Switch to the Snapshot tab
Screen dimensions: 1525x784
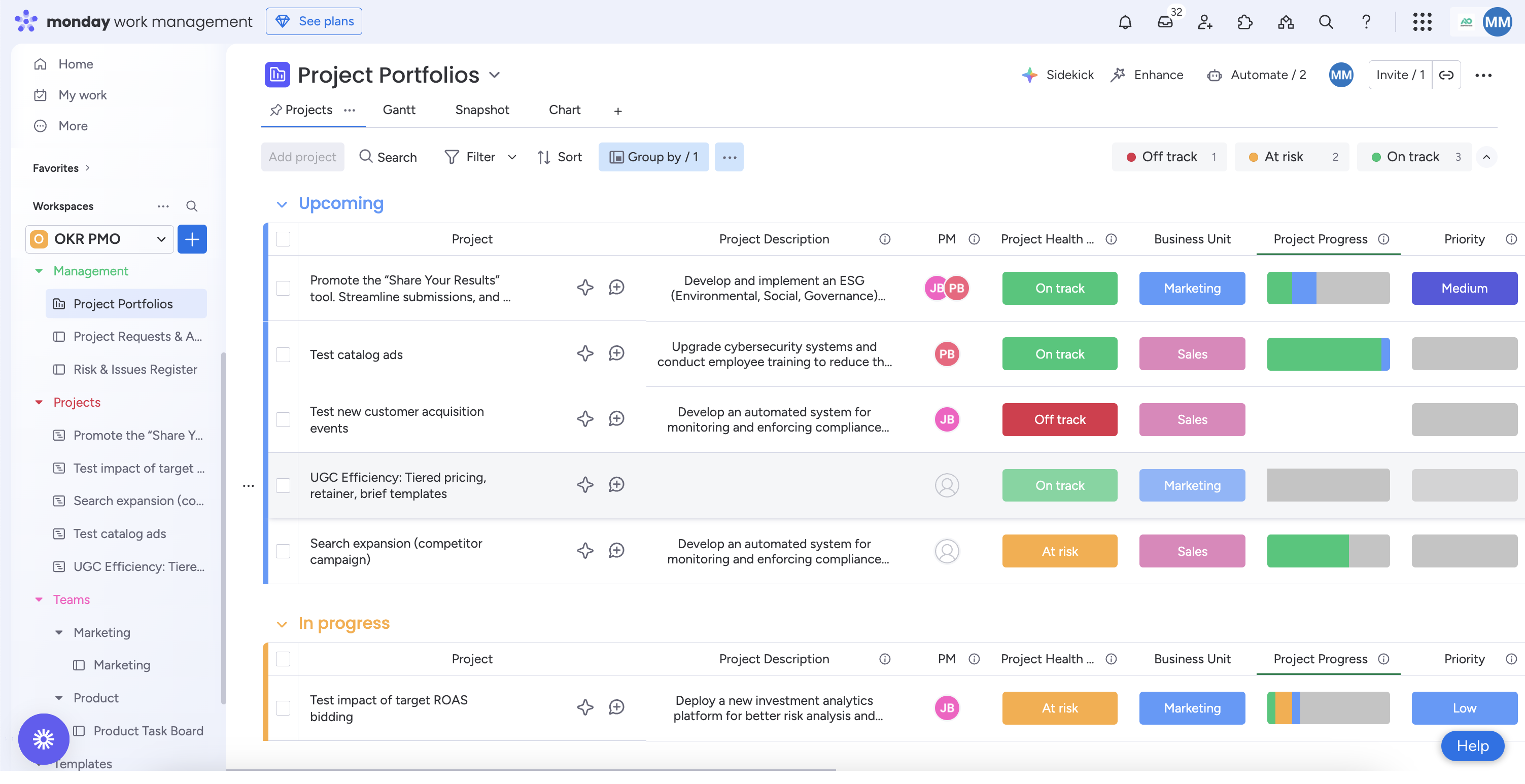pyautogui.click(x=482, y=110)
